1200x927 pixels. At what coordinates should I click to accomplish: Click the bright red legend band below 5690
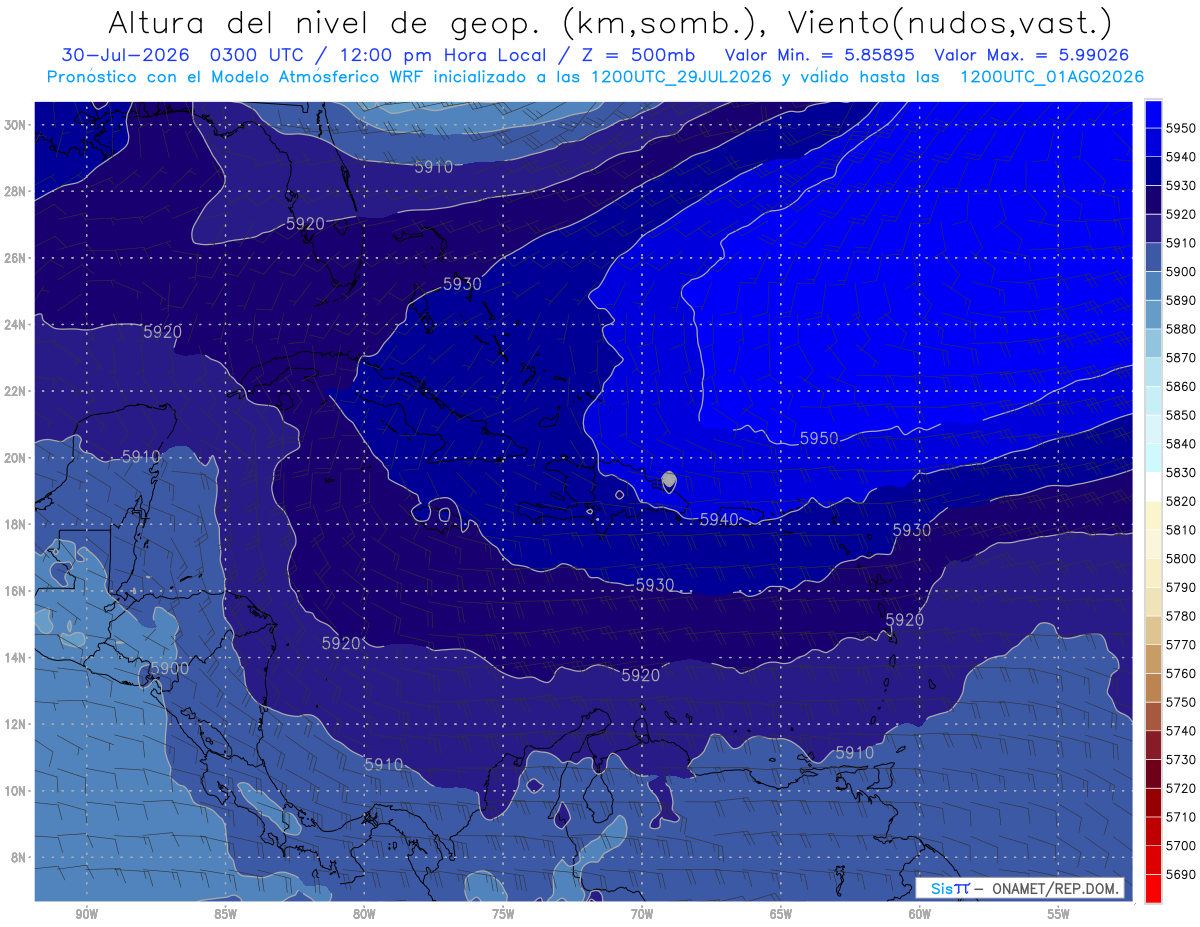(x=1153, y=888)
